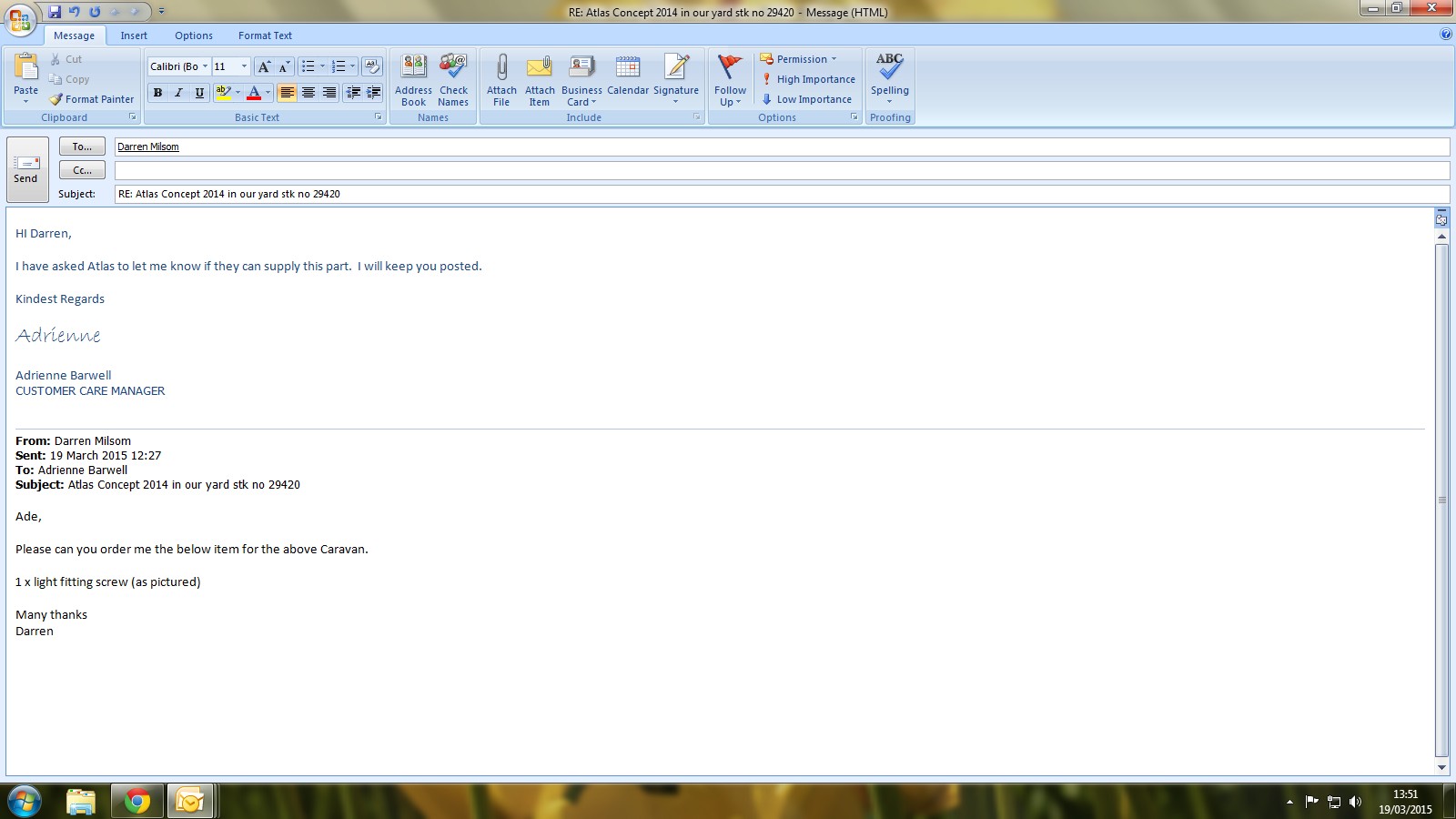Screen dimensions: 1456x819
Task: Undo the last action
Action: (75, 12)
